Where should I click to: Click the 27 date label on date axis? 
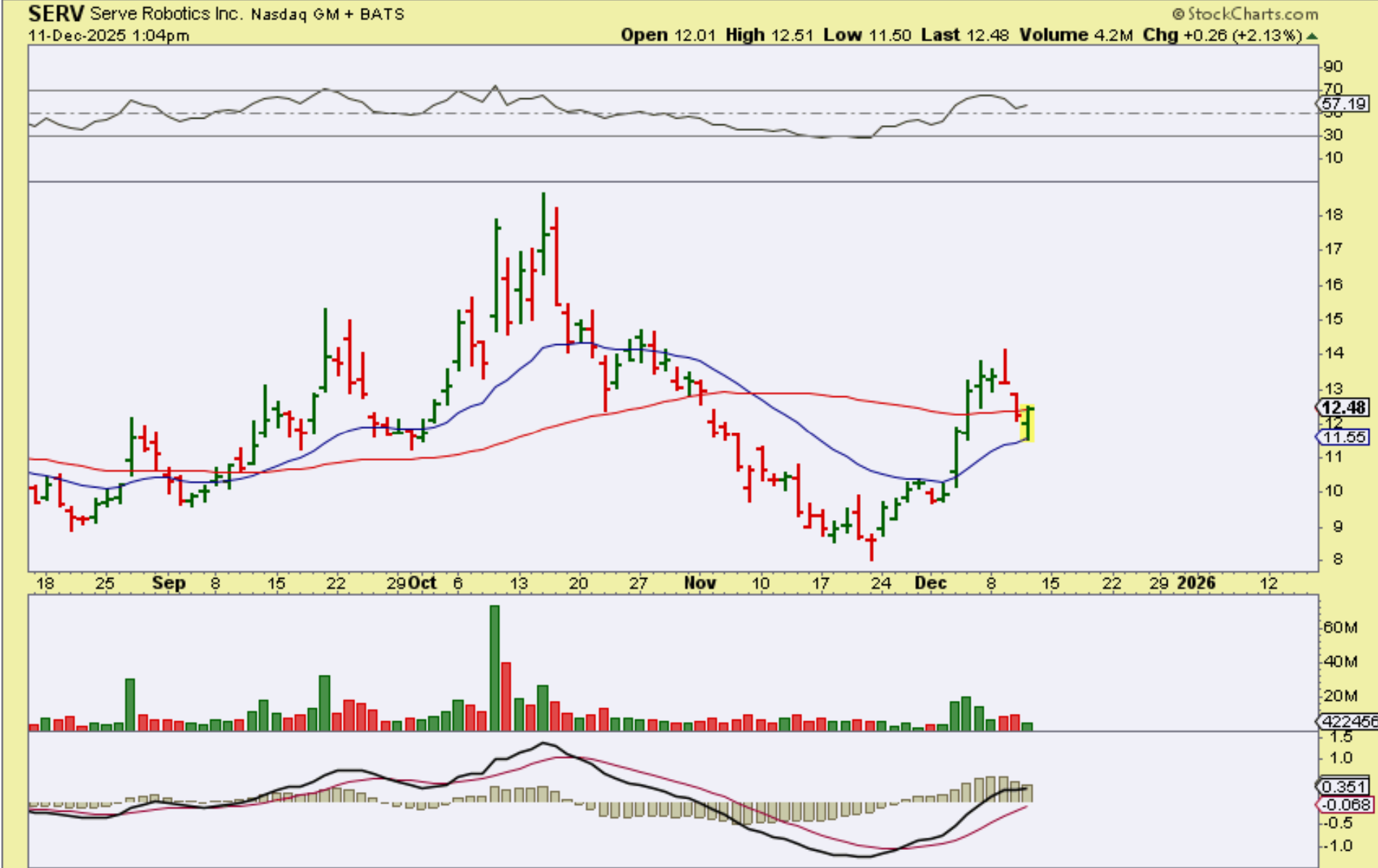[x=637, y=584]
